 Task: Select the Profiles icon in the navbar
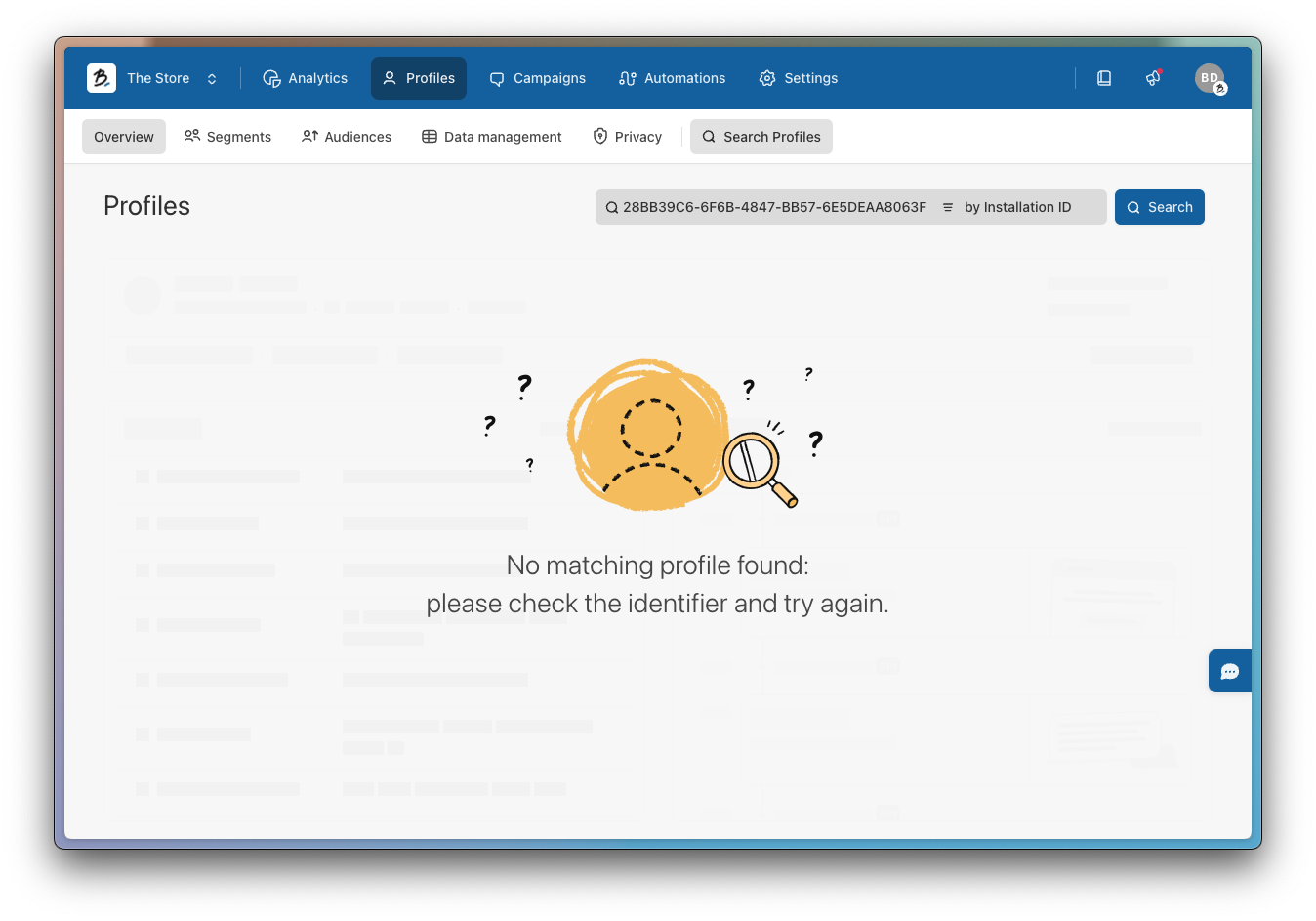390,78
